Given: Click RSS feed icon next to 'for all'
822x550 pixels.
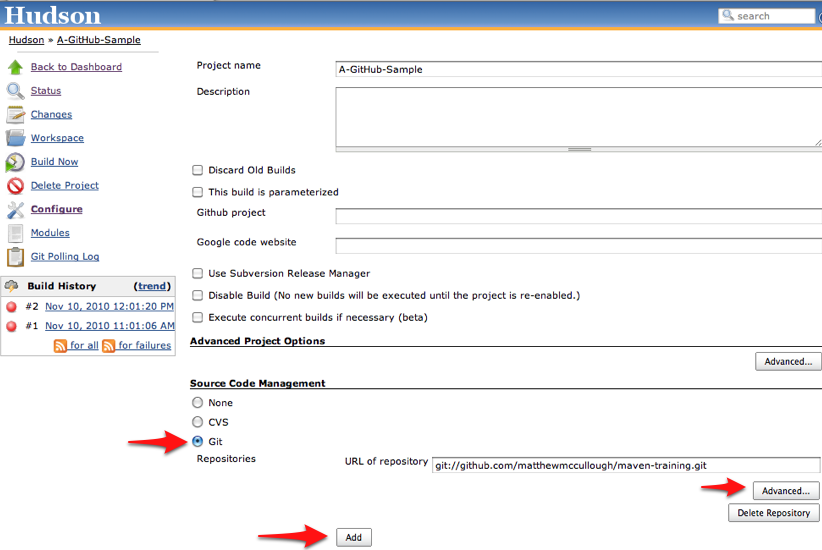Looking at the screenshot, I should coord(60,346).
